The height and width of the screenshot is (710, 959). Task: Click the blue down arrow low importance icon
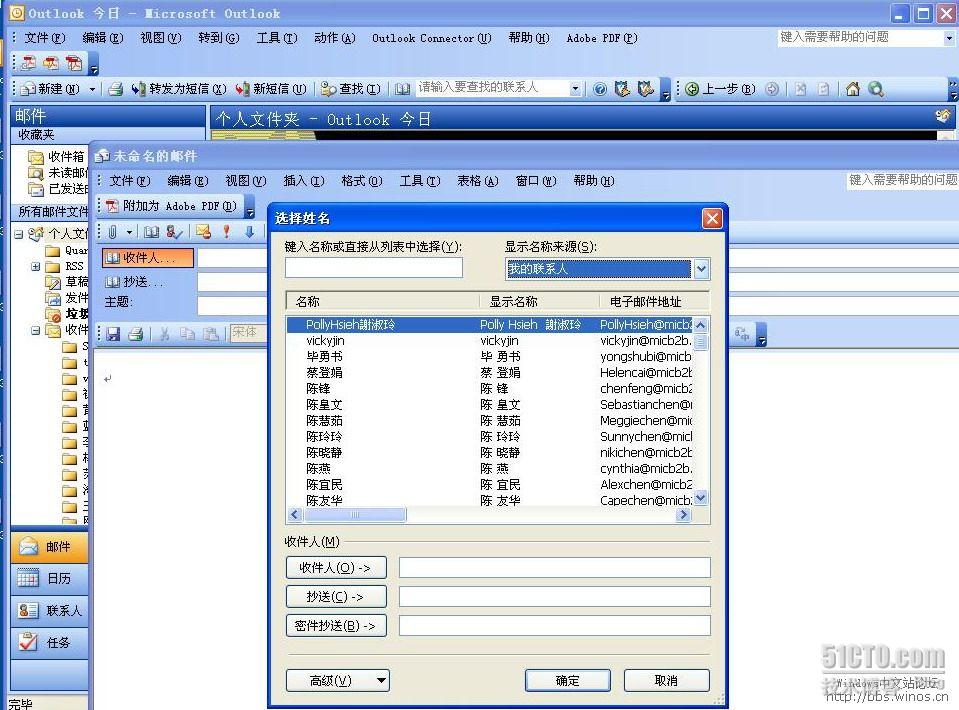(x=249, y=232)
